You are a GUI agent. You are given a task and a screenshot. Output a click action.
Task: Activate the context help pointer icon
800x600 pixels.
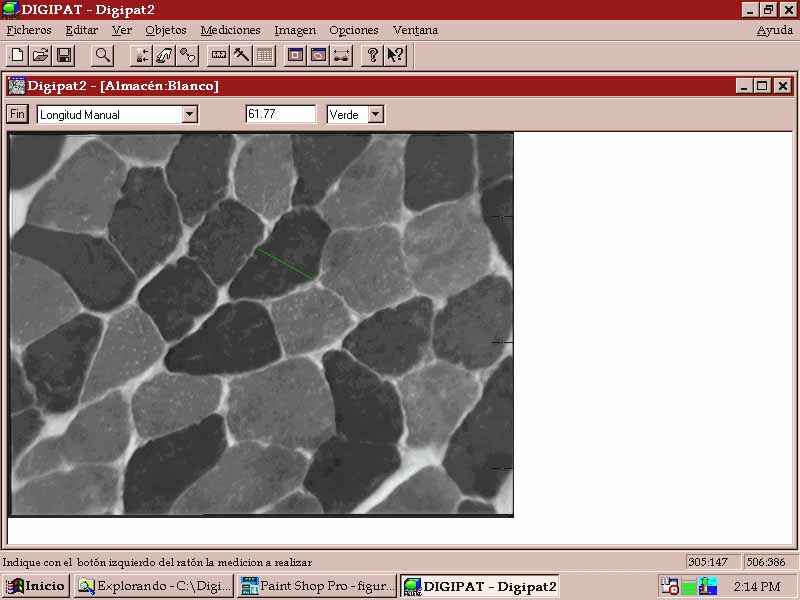tap(396, 55)
